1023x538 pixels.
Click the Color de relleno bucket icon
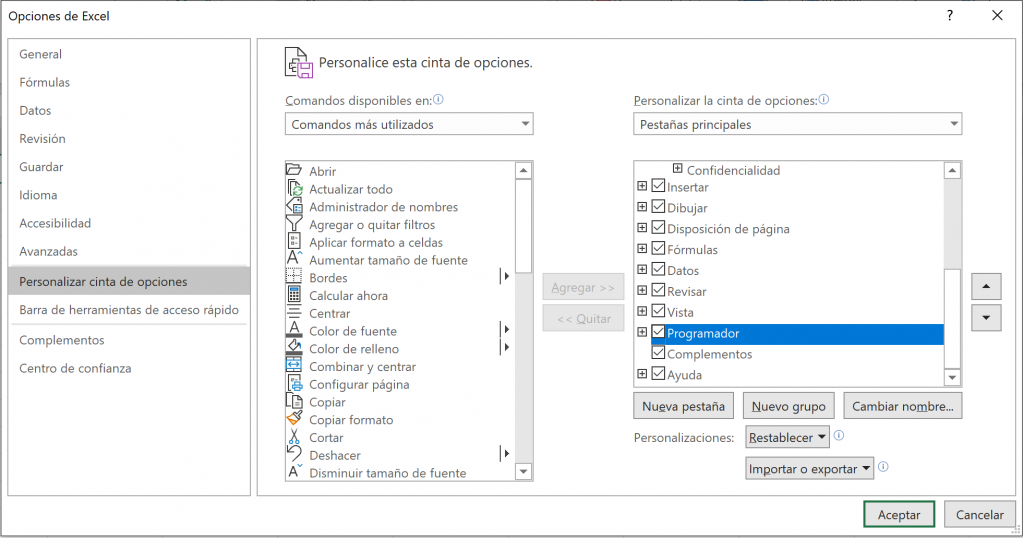click(x=294, y=348)
